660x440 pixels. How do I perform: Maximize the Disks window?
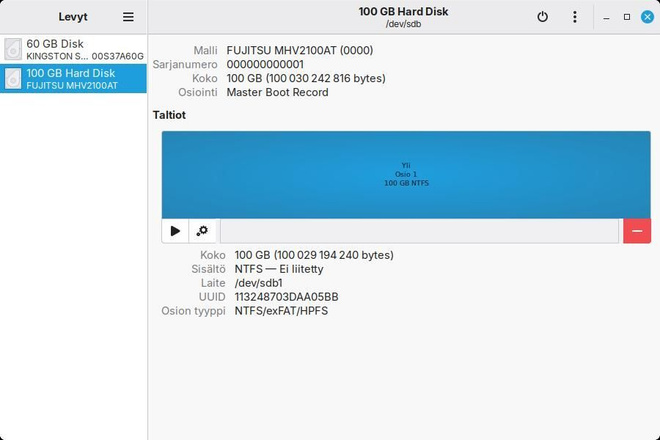(x=627, y=17)
